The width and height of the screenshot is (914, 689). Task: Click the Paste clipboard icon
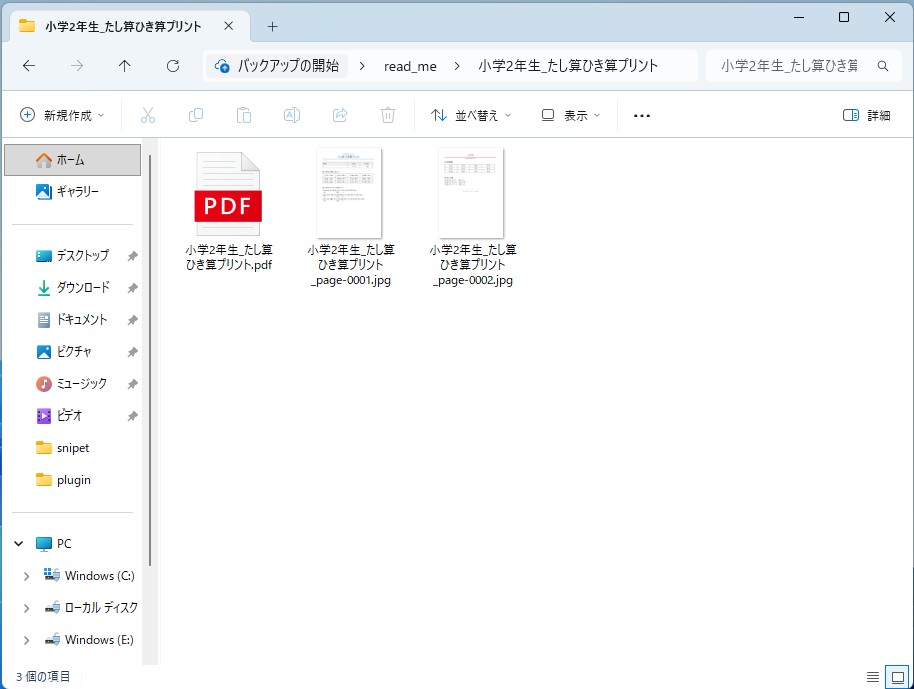pyautogui.click(x=244, y=115)
